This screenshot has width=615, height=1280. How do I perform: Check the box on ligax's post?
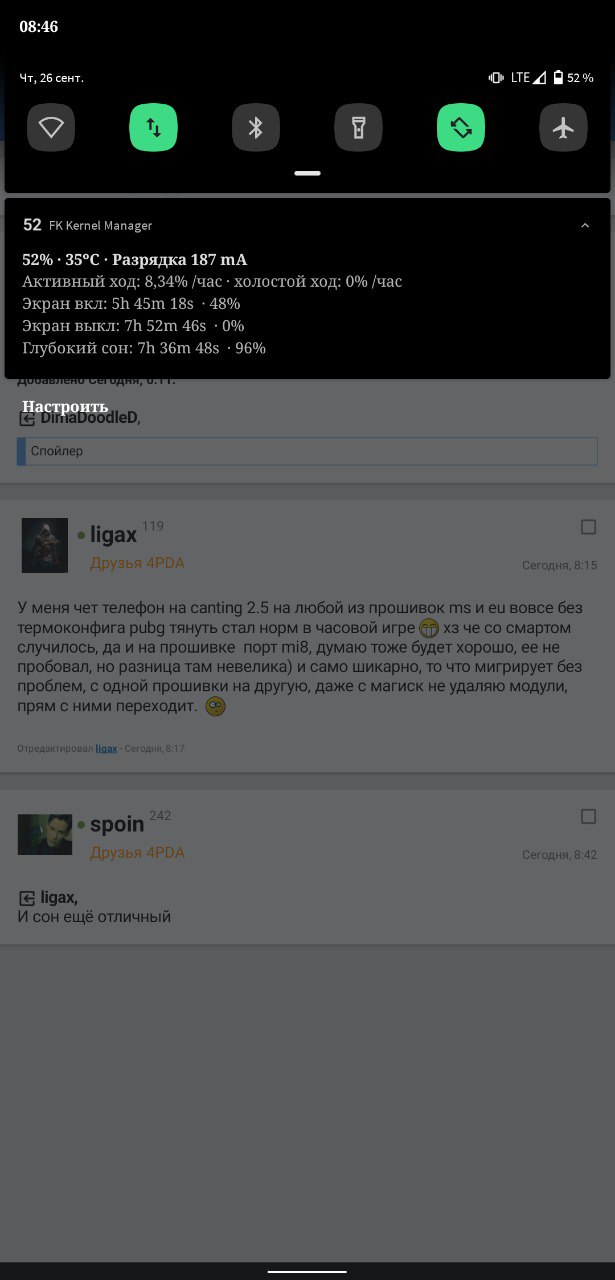588,527
